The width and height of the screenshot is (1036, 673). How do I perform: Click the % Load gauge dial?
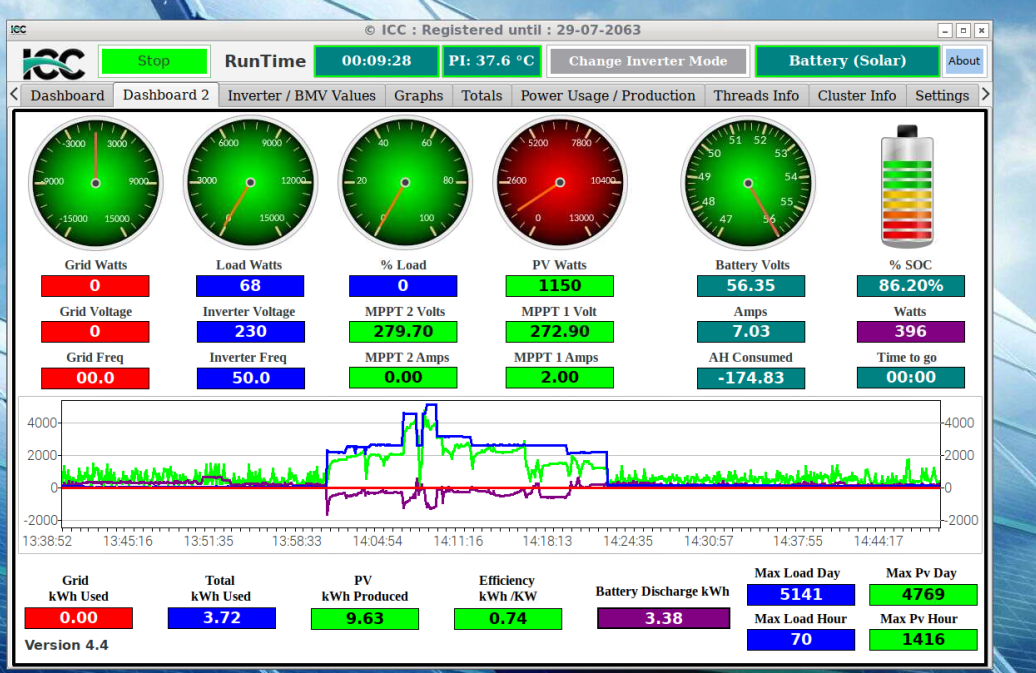click(405, 182)
